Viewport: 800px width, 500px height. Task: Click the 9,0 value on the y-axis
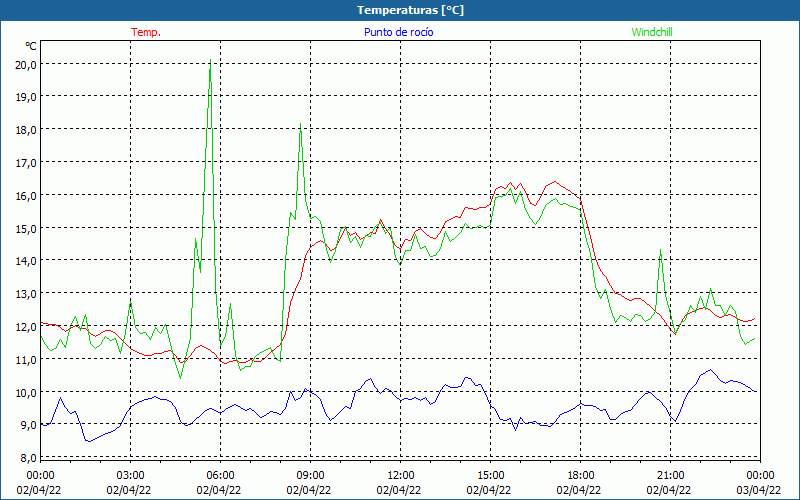[x=29, y=425]
